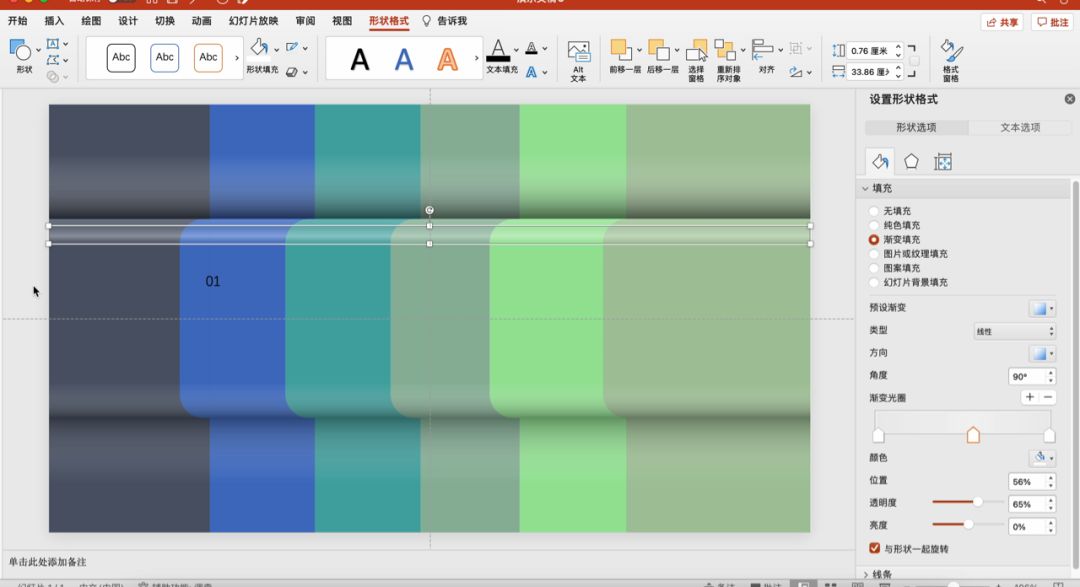Click the shape effects icon
Image resolution: width=1080 pixels, height=587 pixels.
pos(292,72)
